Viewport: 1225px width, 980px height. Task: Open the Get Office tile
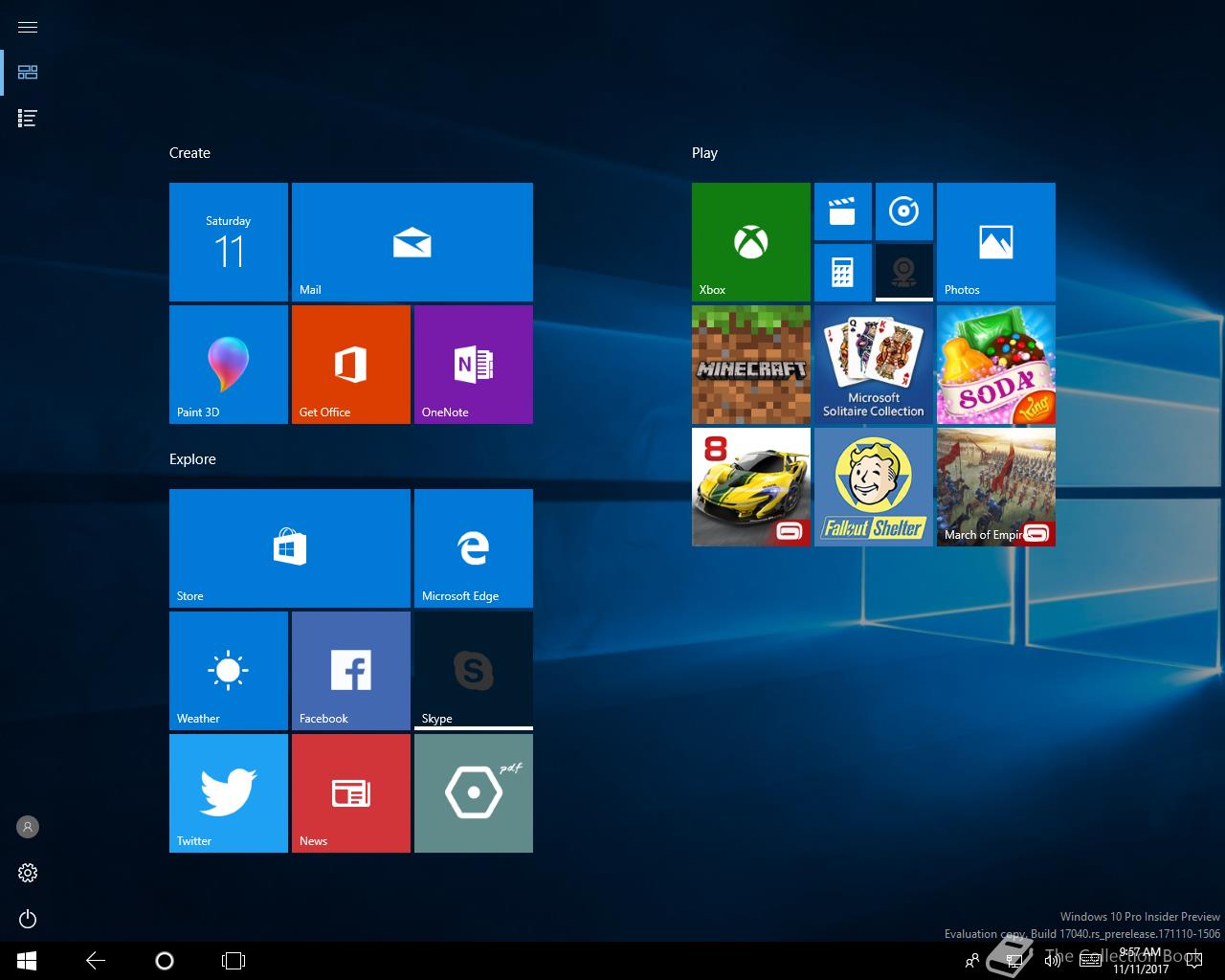(x=351, y=365)
